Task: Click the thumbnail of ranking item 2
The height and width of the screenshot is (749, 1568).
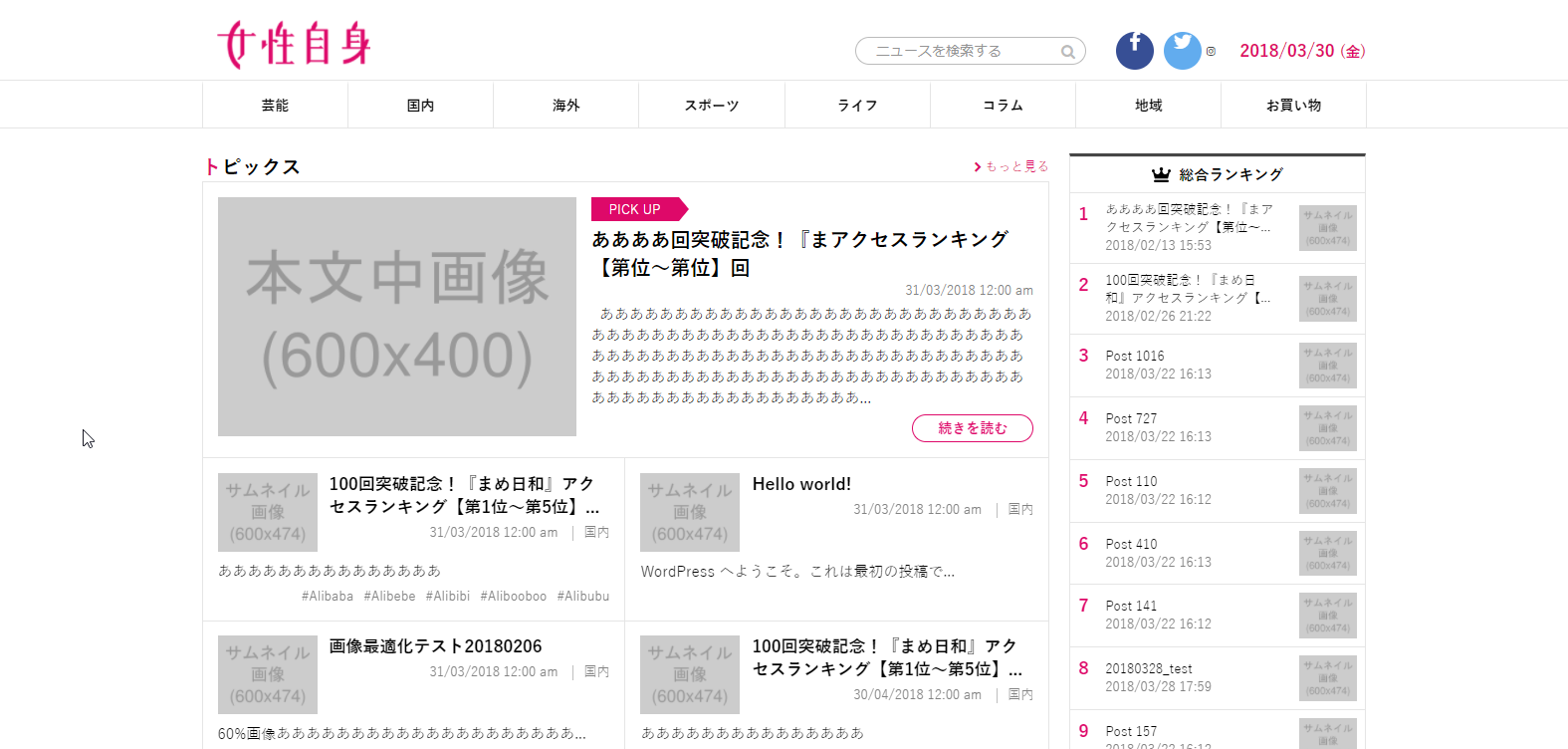Action: coord(1328,299)
